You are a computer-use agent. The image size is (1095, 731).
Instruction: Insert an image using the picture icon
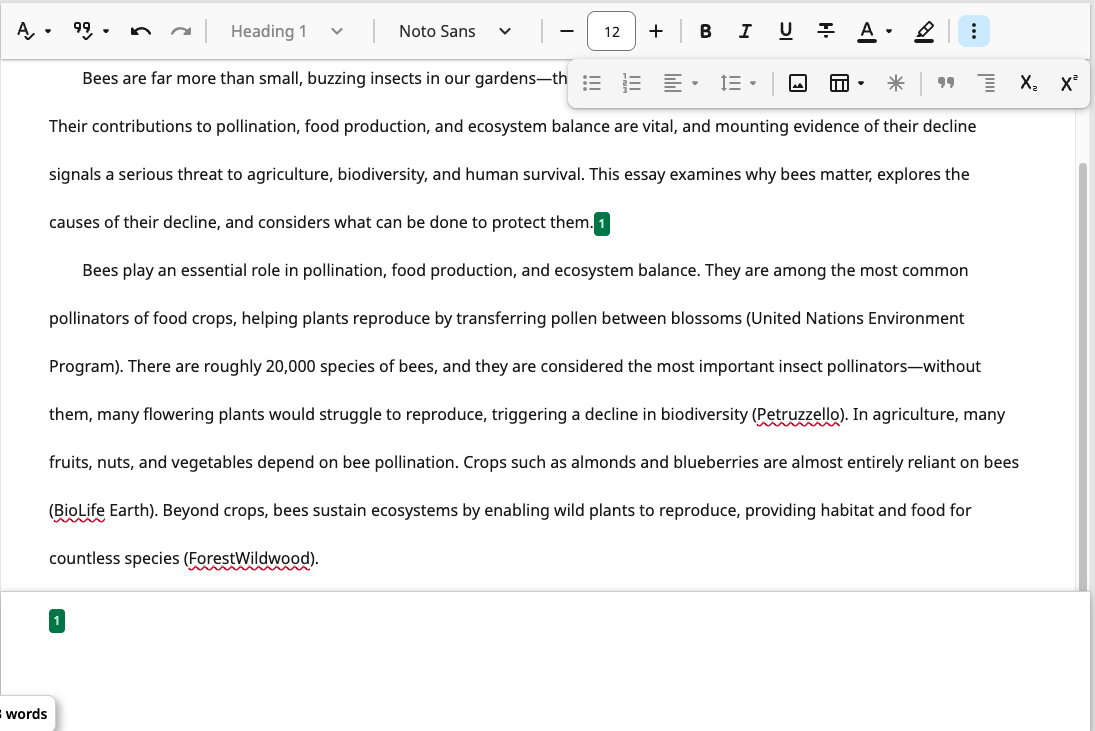tap(798, 84)
